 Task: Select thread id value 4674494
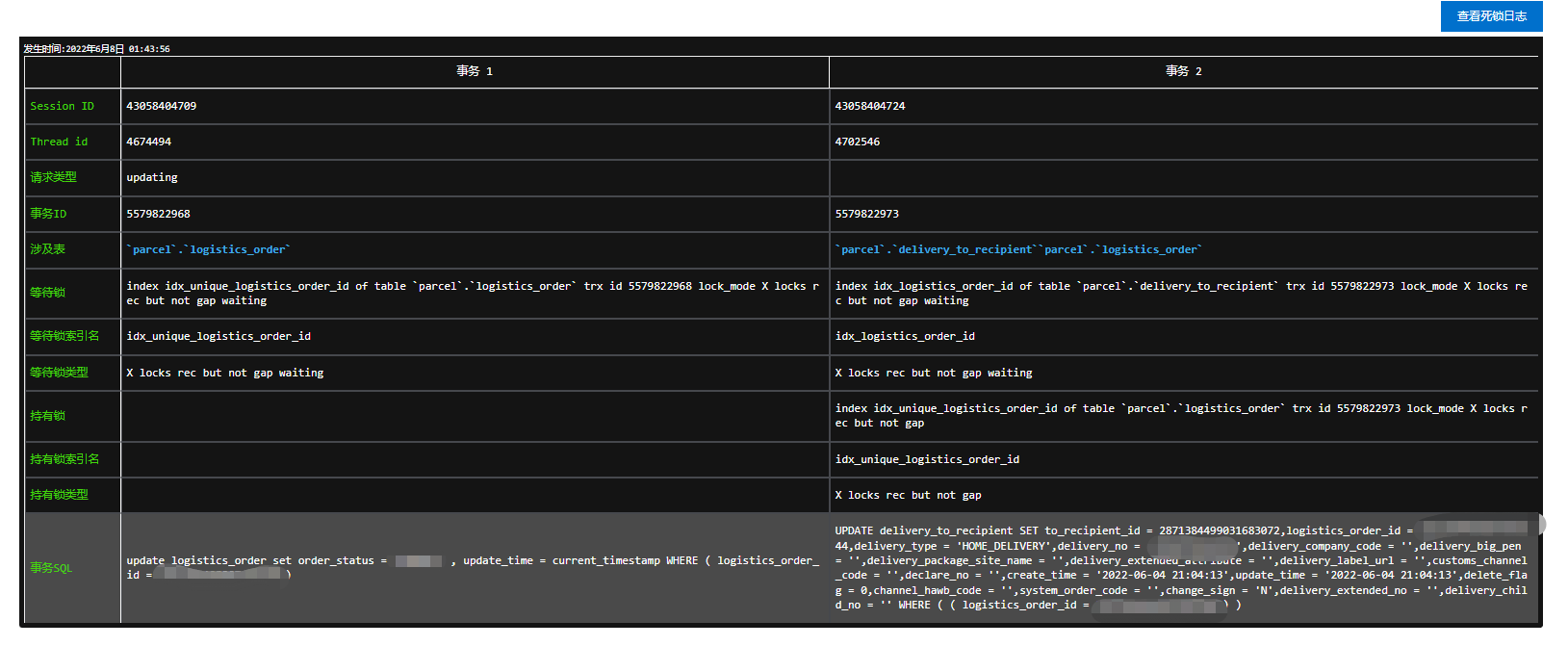coord(149,142)
